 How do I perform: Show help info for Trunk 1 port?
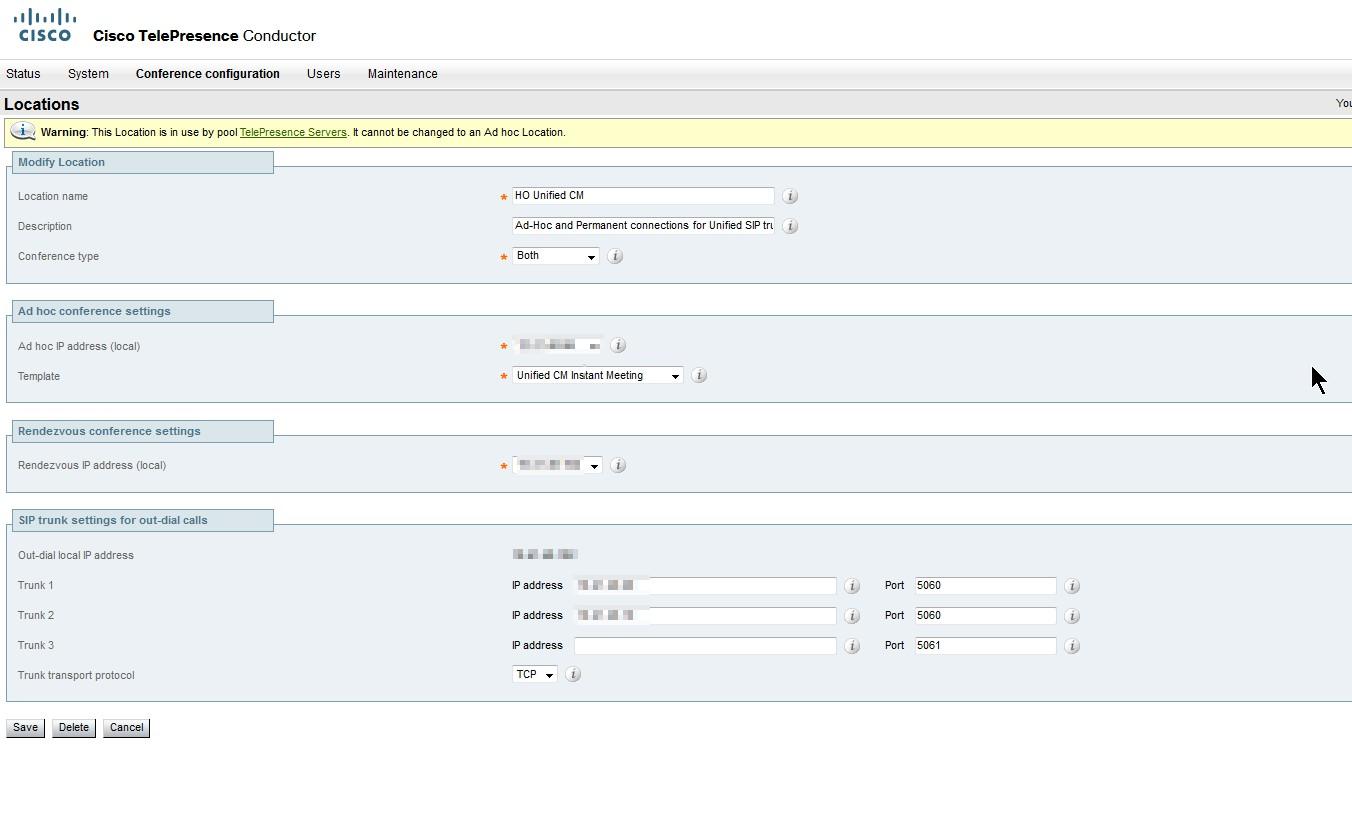point(1071,586)
